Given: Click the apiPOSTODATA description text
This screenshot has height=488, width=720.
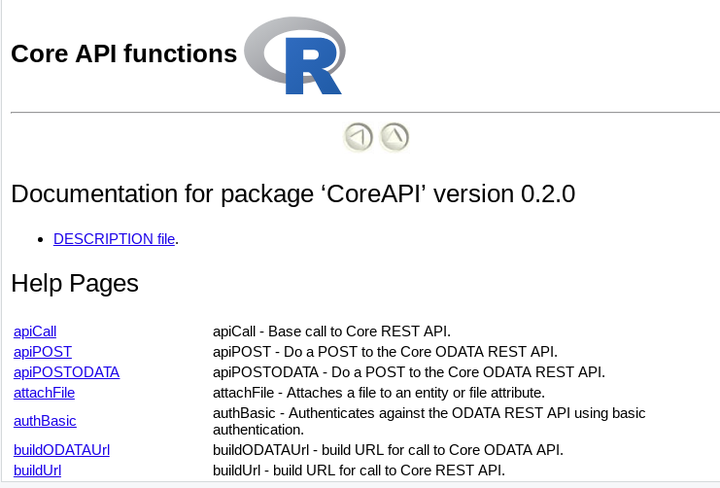Looking at the screenshot, I should [408, 372].
